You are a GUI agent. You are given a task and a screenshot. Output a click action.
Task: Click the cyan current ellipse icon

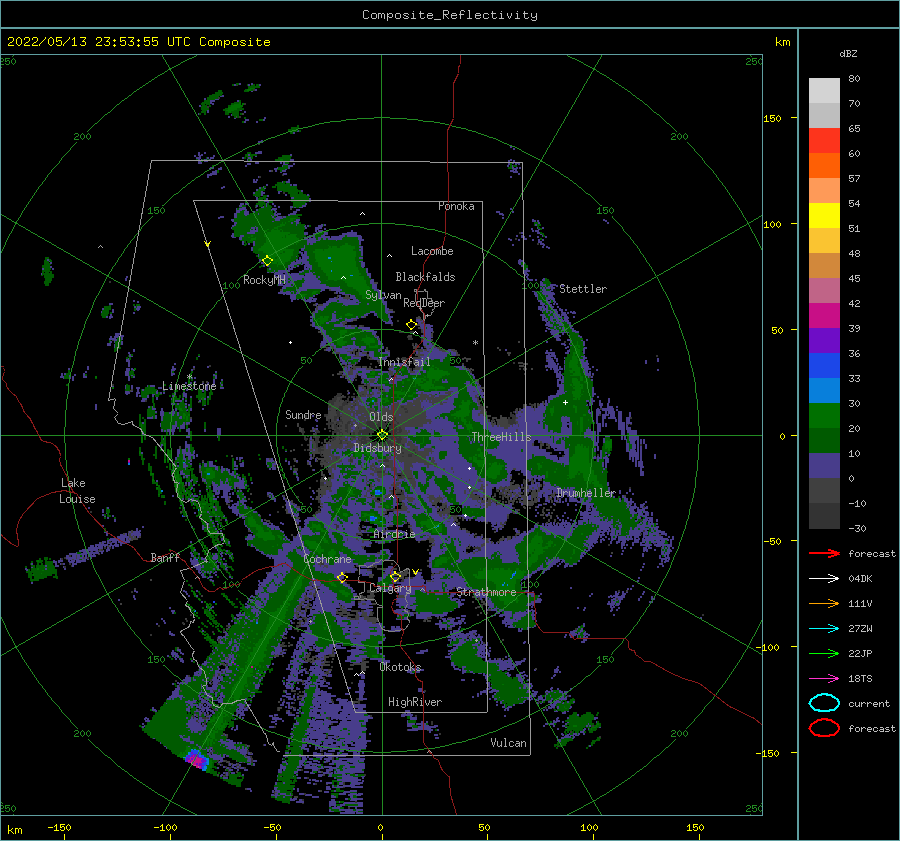pyautogui.click(x=824, y=703)
